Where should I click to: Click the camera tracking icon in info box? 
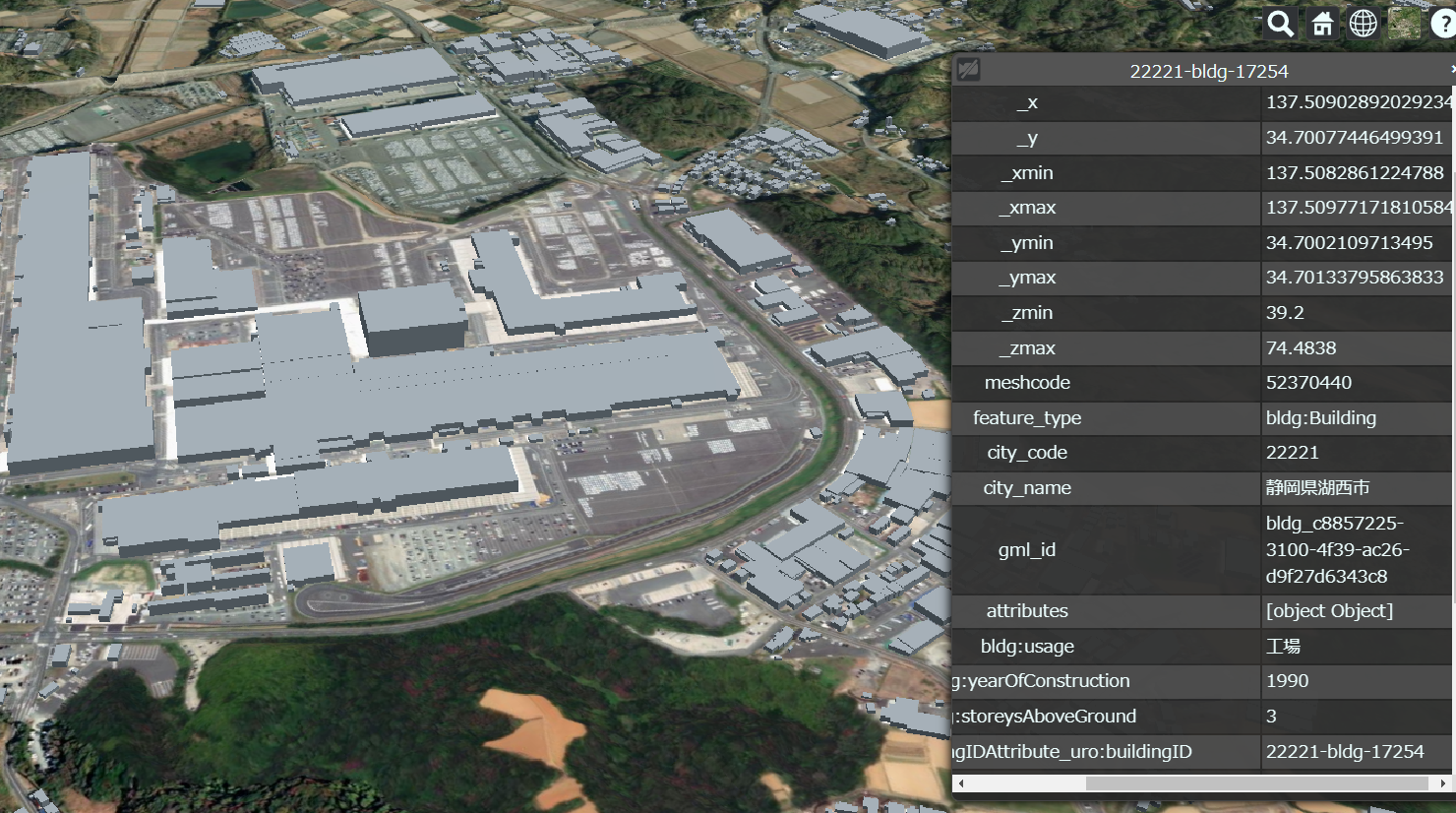tap(969, 69)
